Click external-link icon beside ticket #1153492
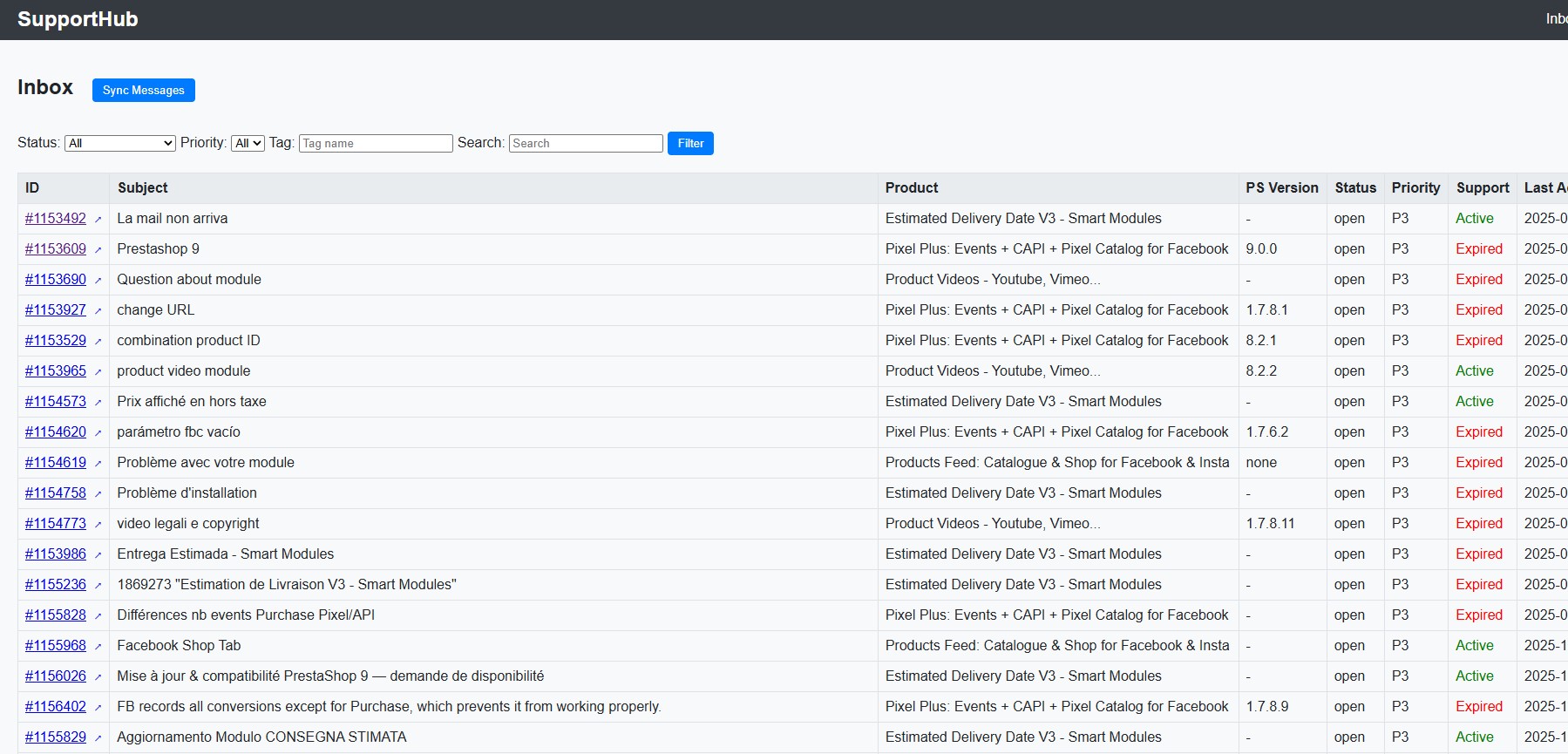1568x754 pixels. 98,220
